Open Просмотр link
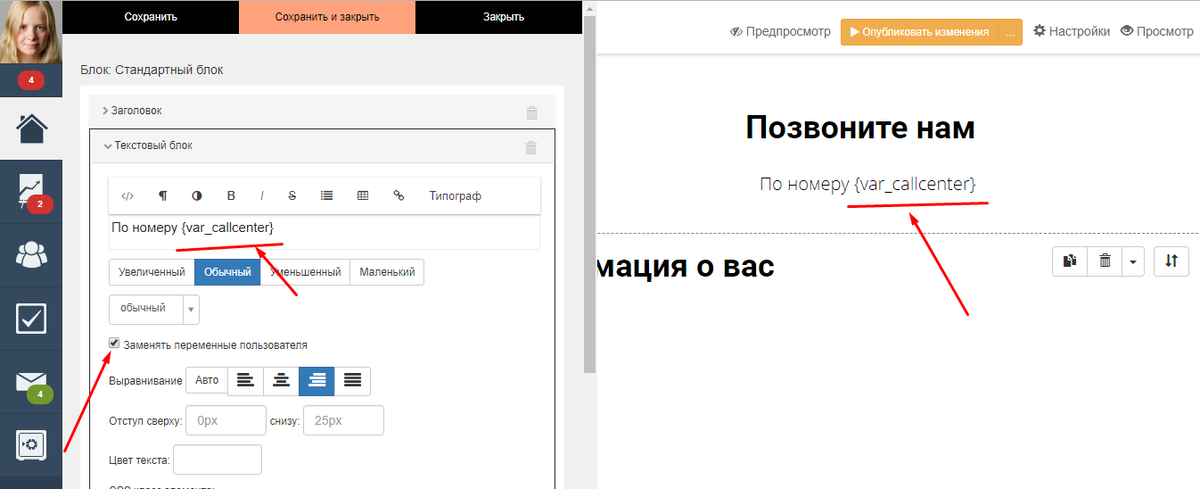The image size is (1200, 489). pyautogui.click(x=1157, y=32)
